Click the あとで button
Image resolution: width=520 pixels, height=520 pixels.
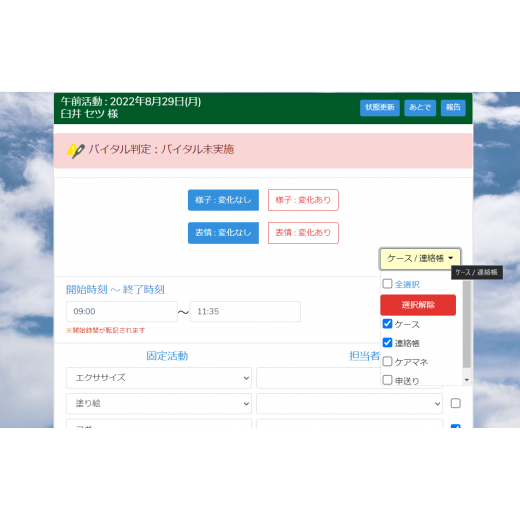coord(420,108)
